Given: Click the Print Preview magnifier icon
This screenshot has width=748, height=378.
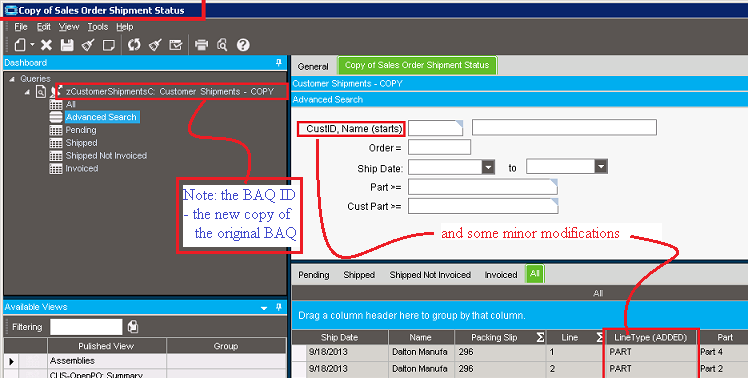Looking at the screenshot, I should coord(222,45).
